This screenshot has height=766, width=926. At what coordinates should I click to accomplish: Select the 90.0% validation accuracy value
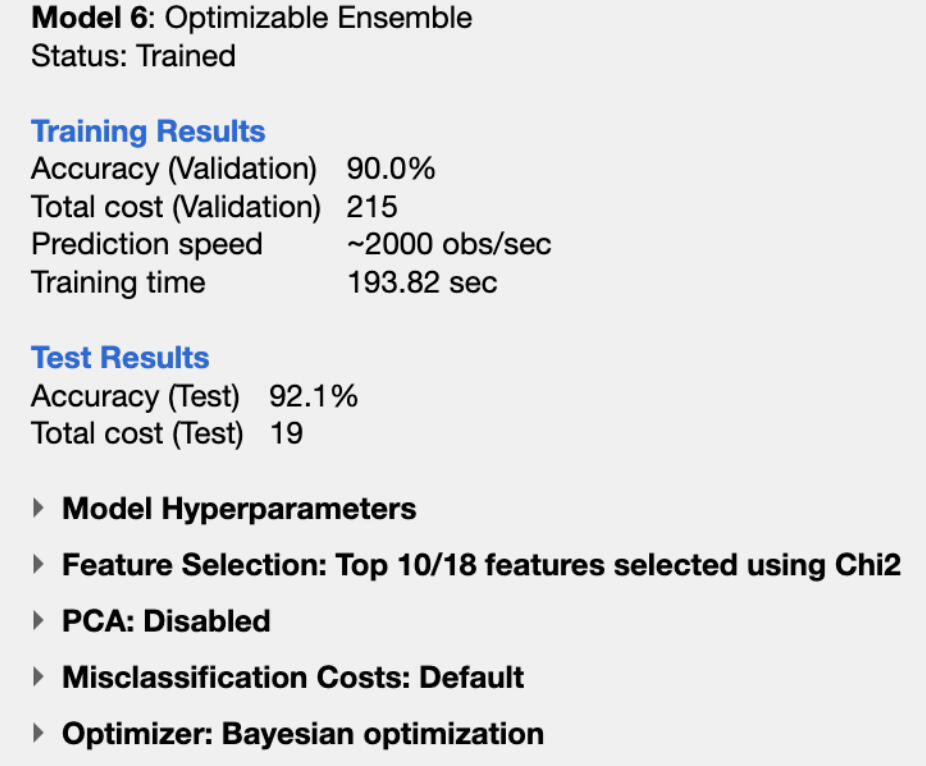coord(391,169)
